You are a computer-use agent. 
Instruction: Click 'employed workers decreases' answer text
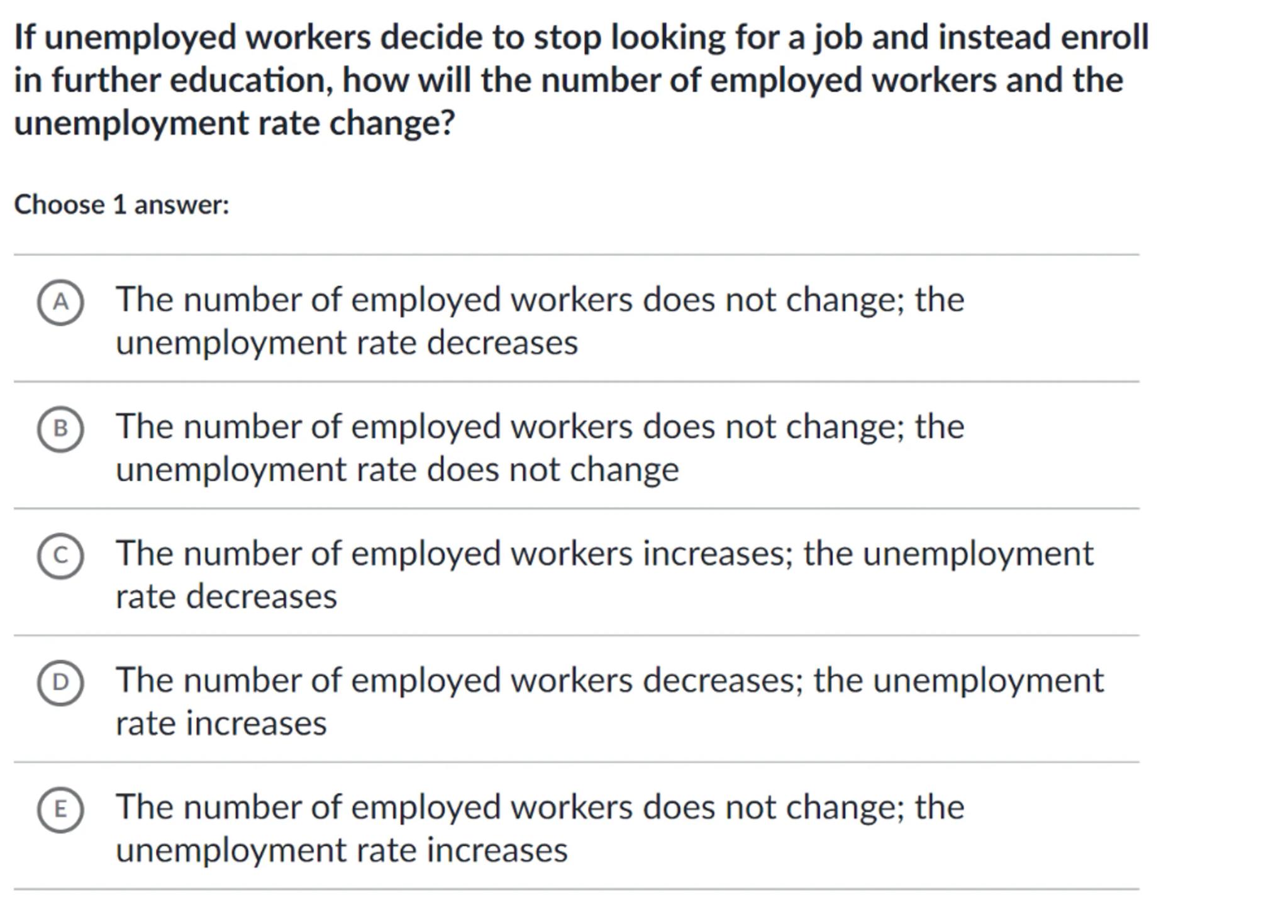click(x=609, y=680)
